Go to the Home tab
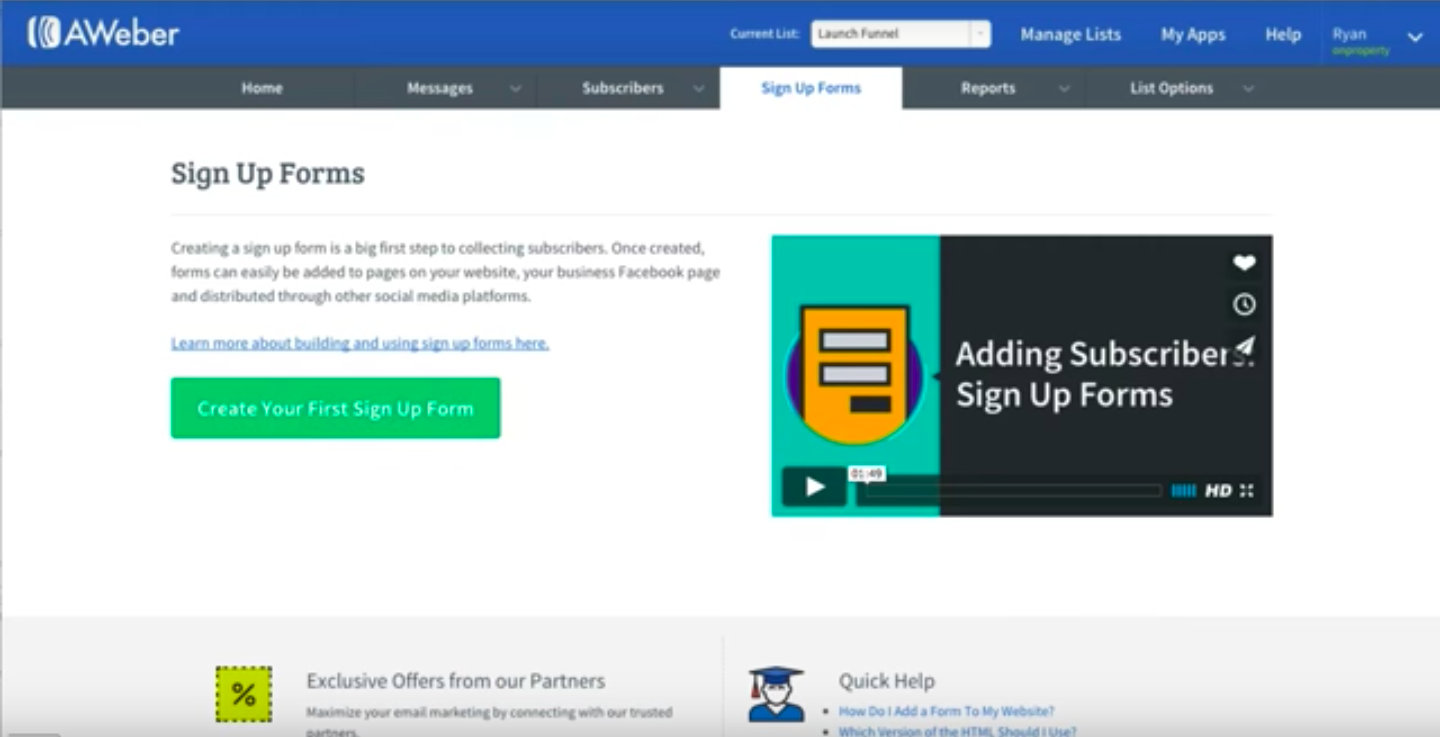Image resolution: width=1440 pixels, height=737 pixels. click(x=262, y=88)
